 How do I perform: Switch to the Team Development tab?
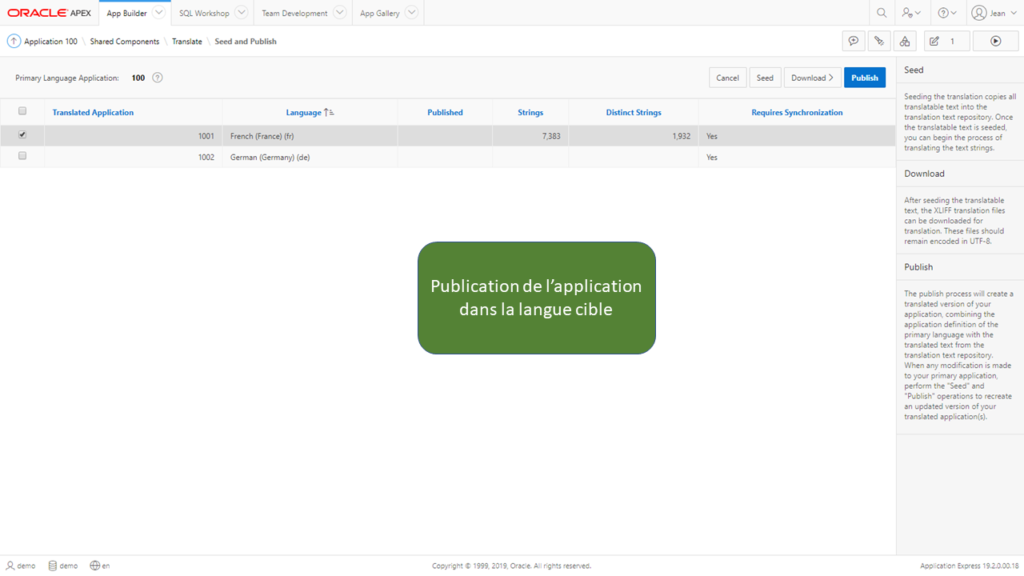[295, 13]
